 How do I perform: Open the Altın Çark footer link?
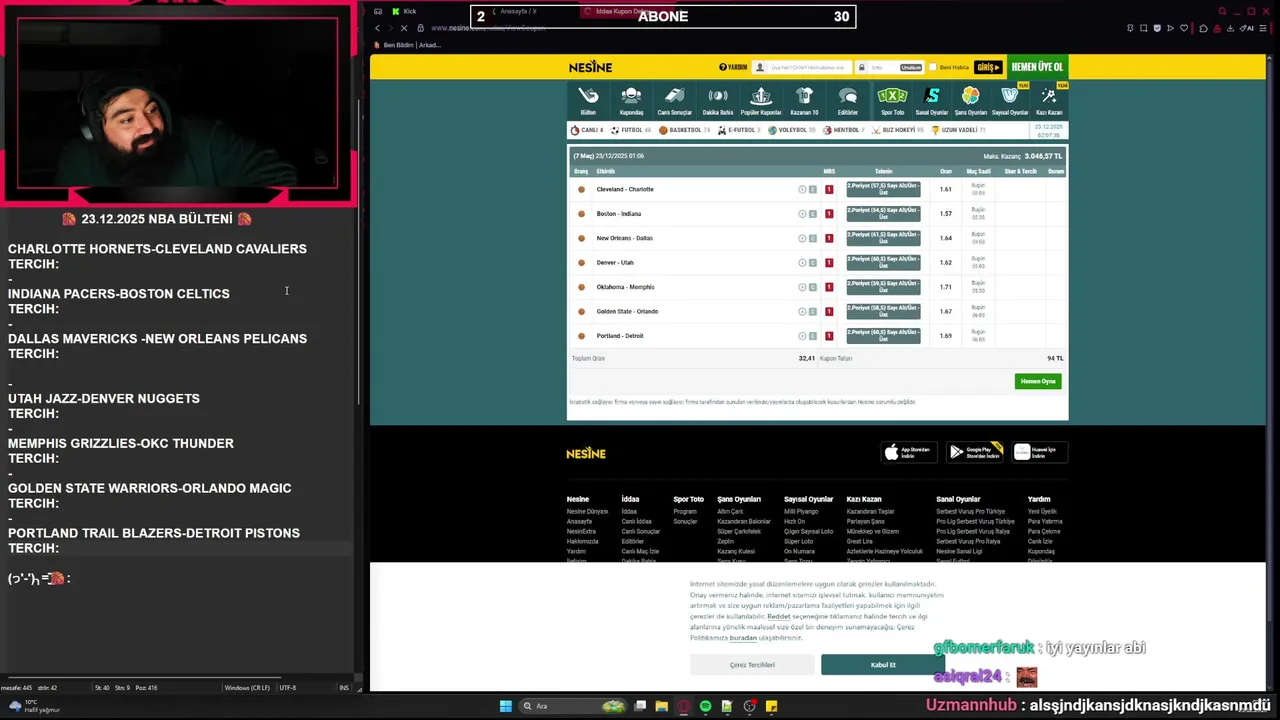click(730, 511)
